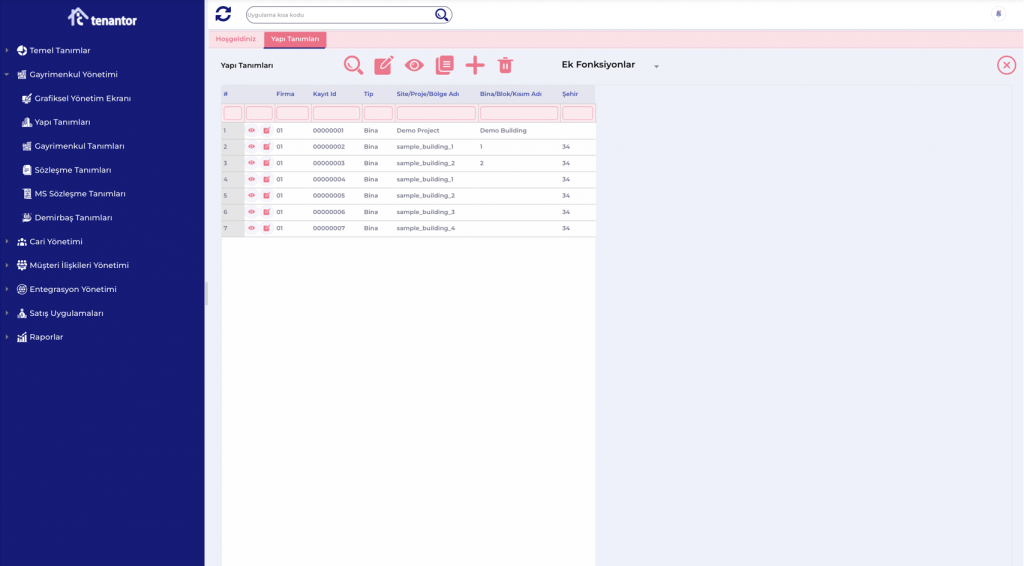Collapse the Gayrimenkul Yönetimi section
Screen dimensions: 1024x566
click(x=7, y=75)
